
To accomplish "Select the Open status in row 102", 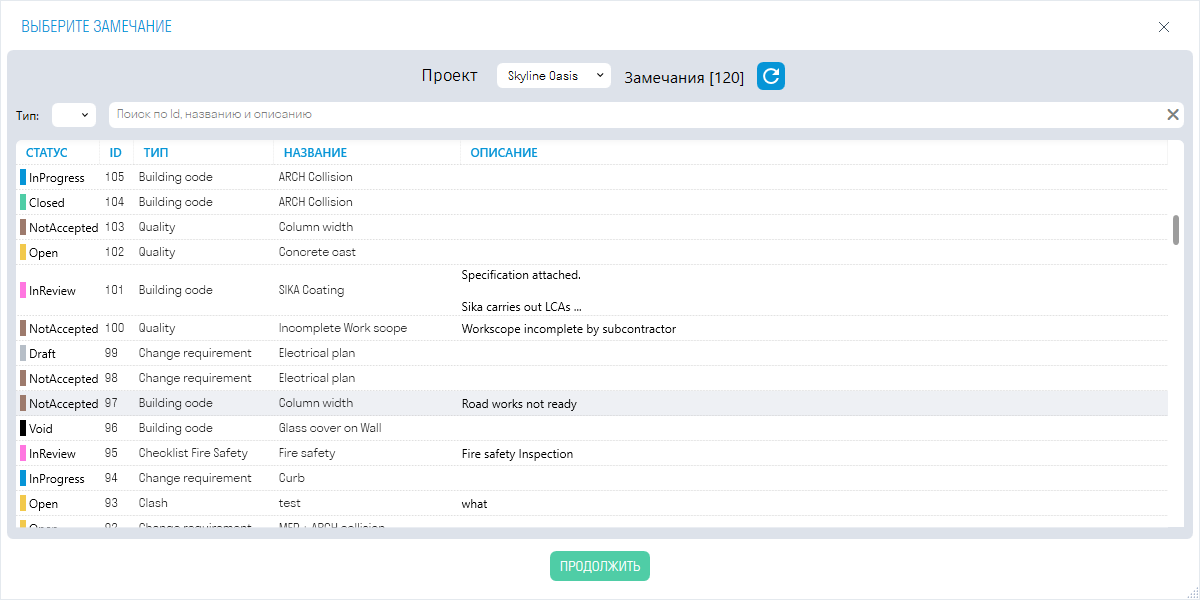I will (x=44, y=252).
